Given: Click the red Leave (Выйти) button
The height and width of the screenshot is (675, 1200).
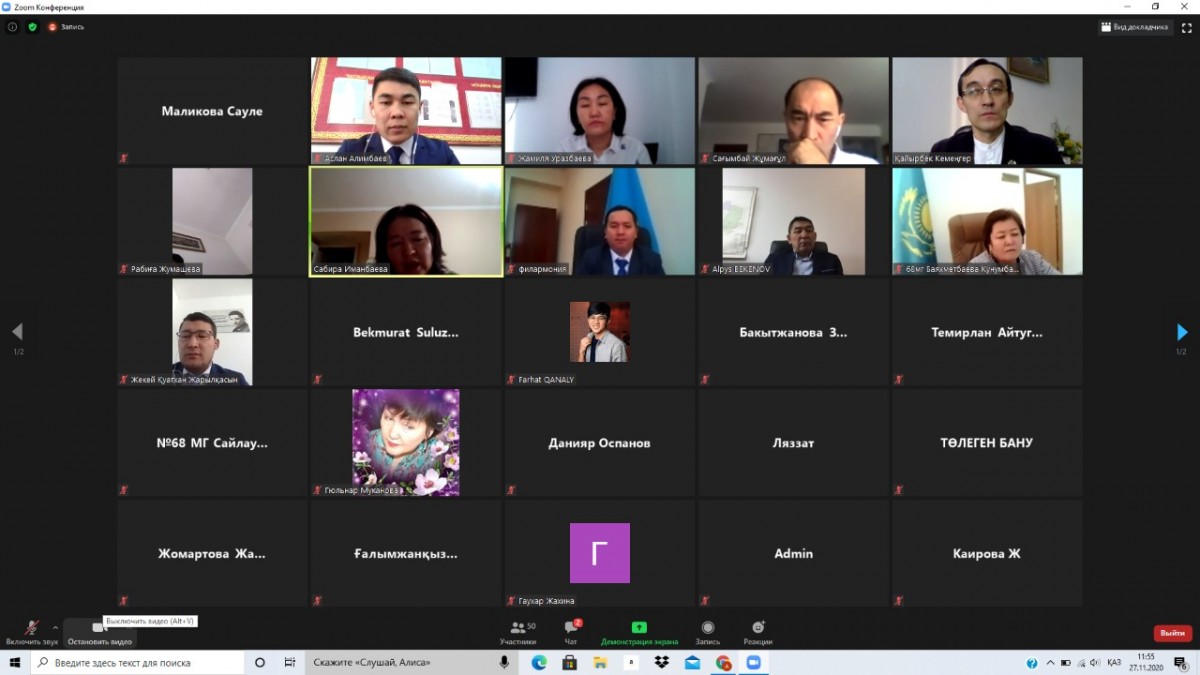Looking at the screenshot, I should [x=1172, y=633].
